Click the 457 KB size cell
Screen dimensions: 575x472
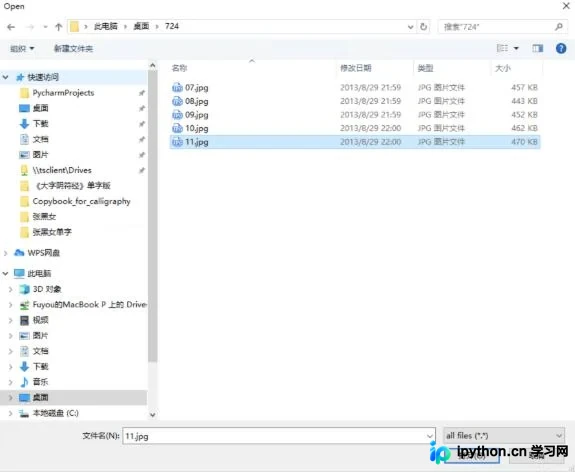click(x=524, y=88)
